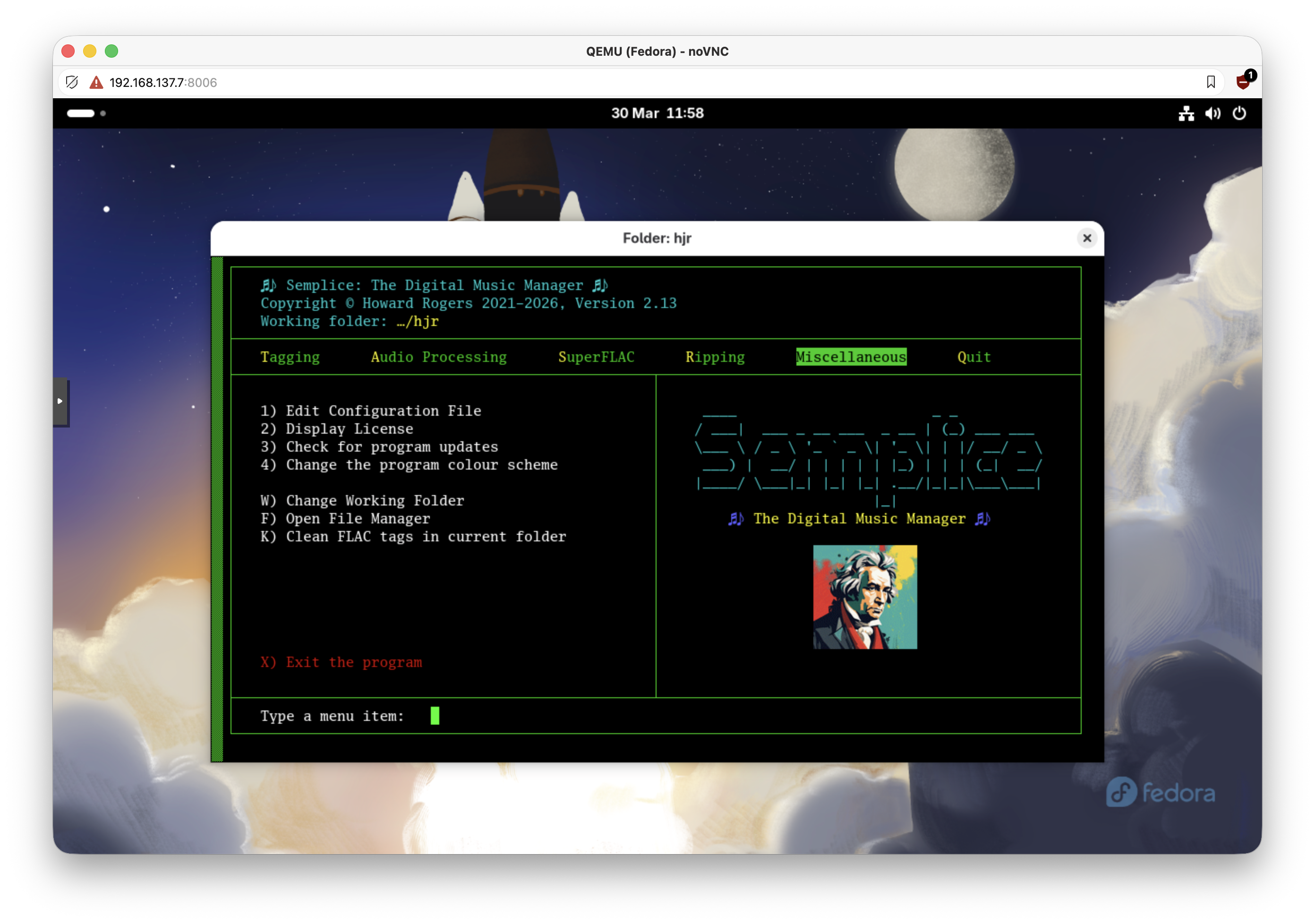The image size is (1315, 924).
Task: Click the tracking protection shield icon
Action: (x=72, y=83)
